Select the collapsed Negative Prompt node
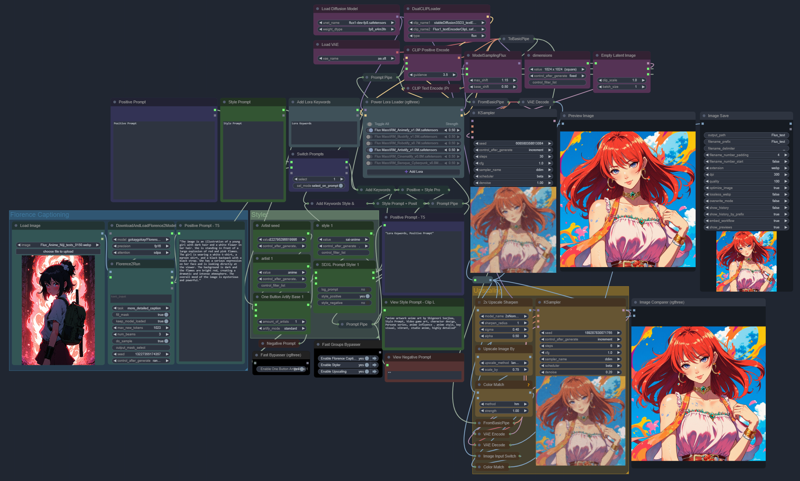 click(279, 343)
